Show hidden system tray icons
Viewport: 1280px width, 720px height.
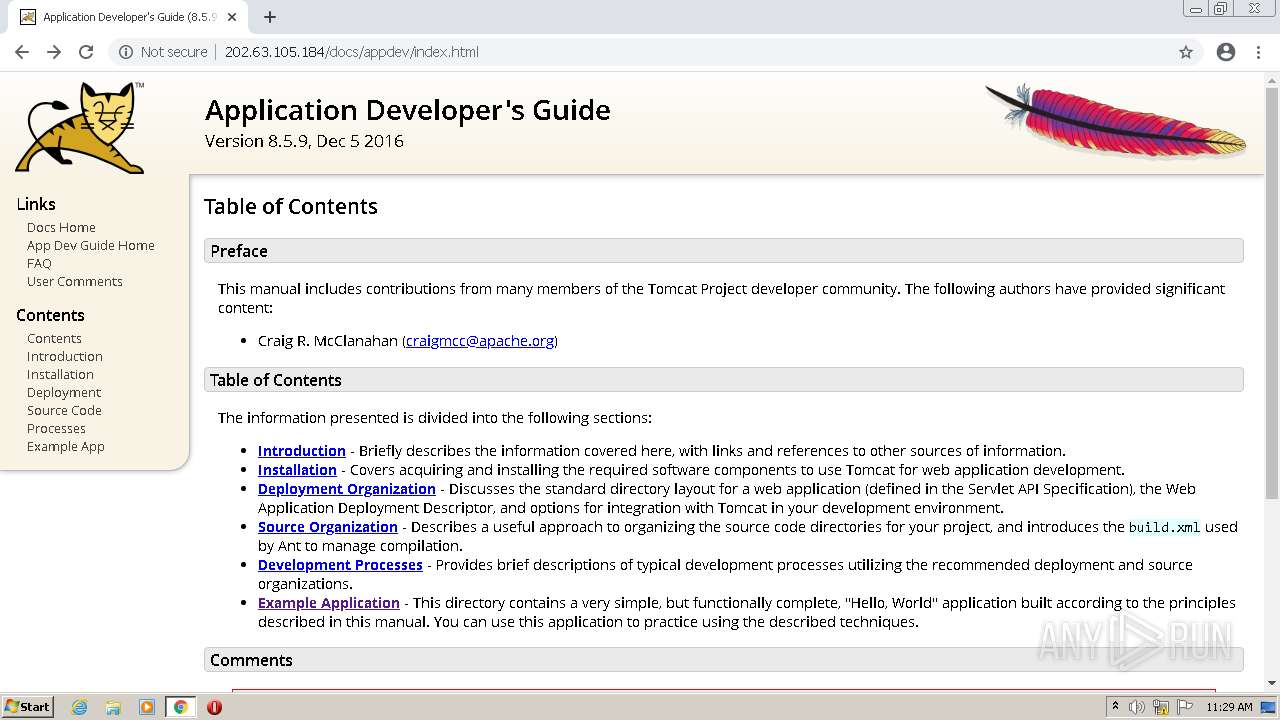pos(1115,707)
